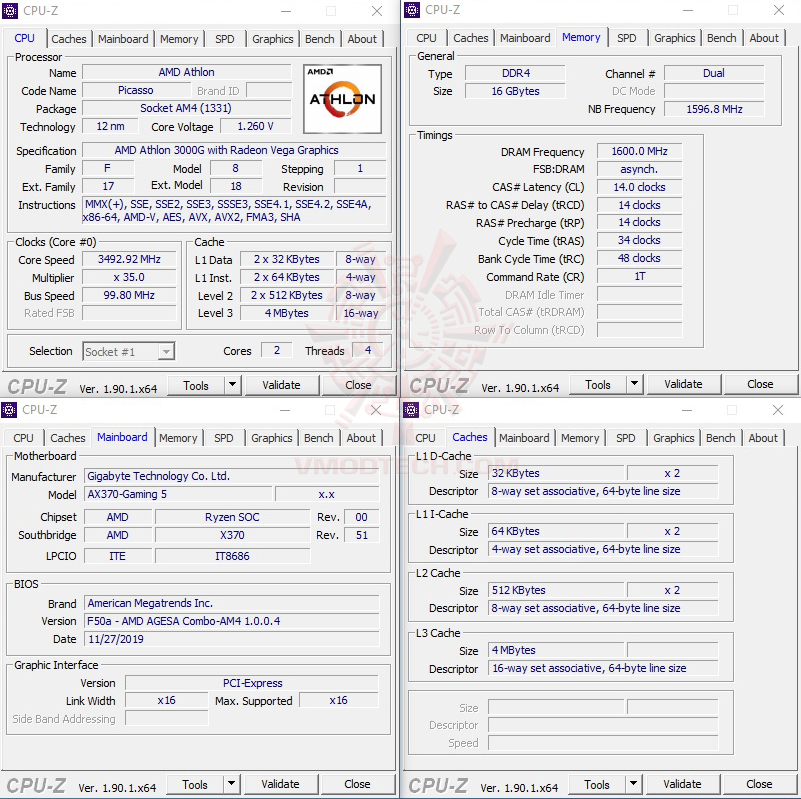Click LPCIO value IT8686
The width and height of the screenshot is (801, 799).
pos(232,556)
